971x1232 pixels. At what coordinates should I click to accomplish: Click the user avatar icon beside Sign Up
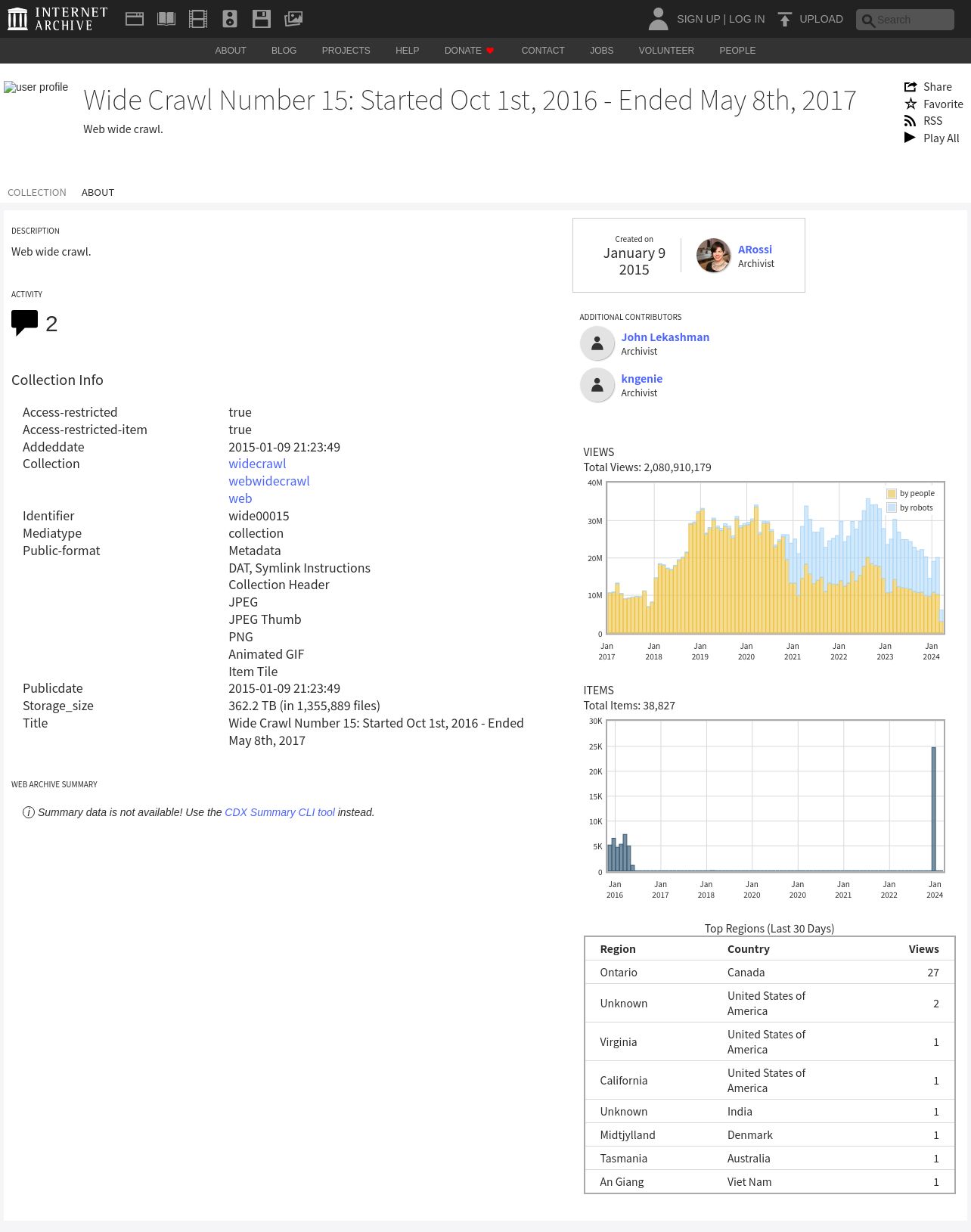pyautogui.click(x=659, y=19)
